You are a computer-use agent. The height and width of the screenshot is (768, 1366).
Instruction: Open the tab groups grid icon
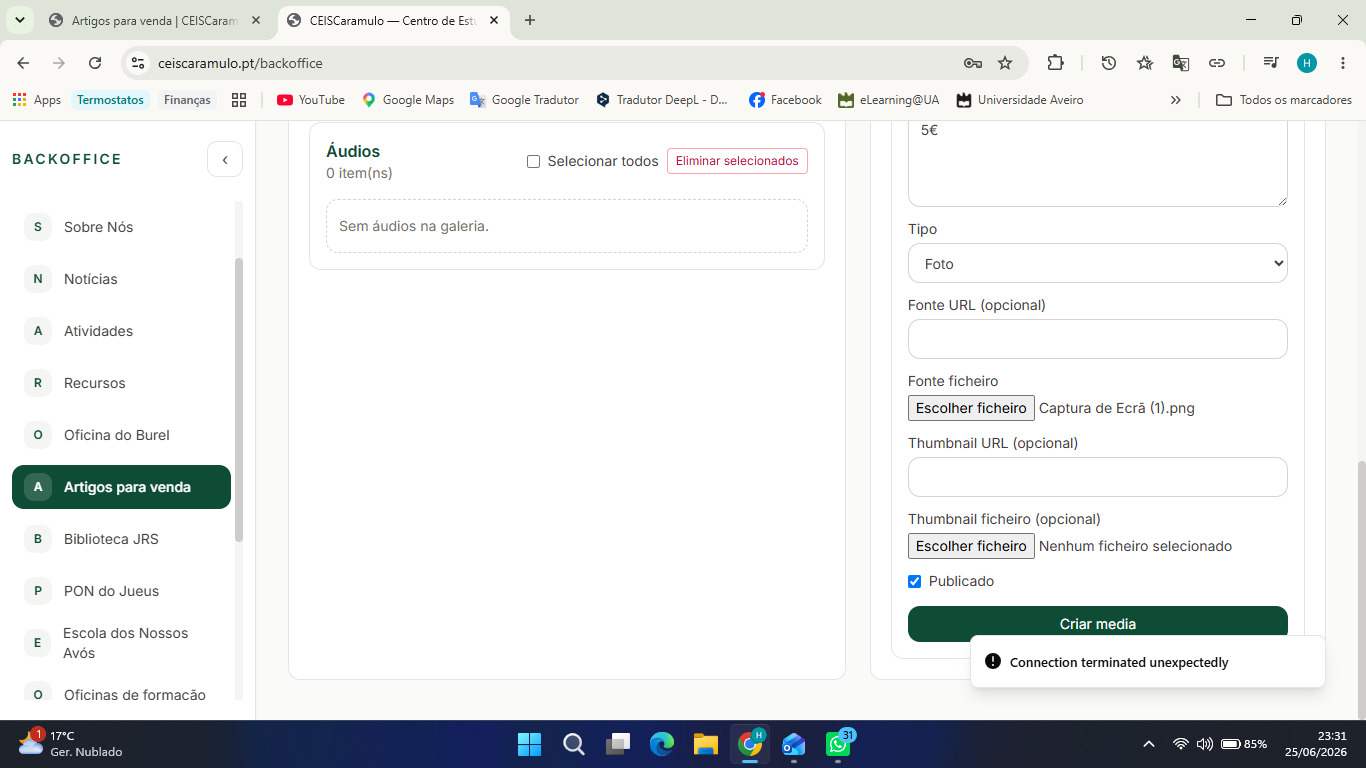click(239, 100)
